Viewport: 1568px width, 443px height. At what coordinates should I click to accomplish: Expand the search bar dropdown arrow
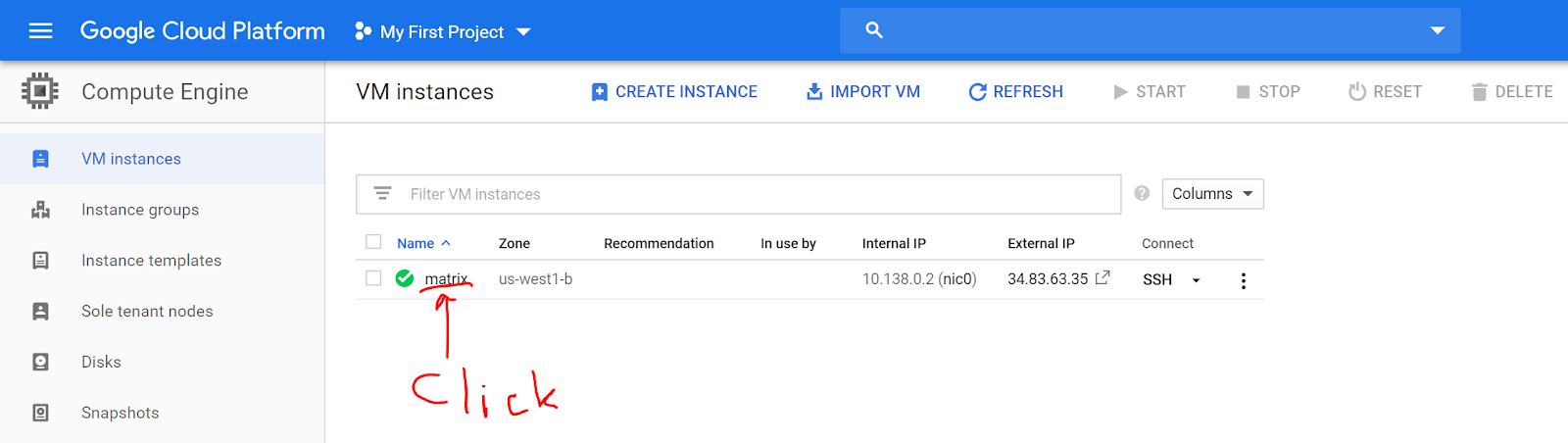click(x=1437, y=30)
